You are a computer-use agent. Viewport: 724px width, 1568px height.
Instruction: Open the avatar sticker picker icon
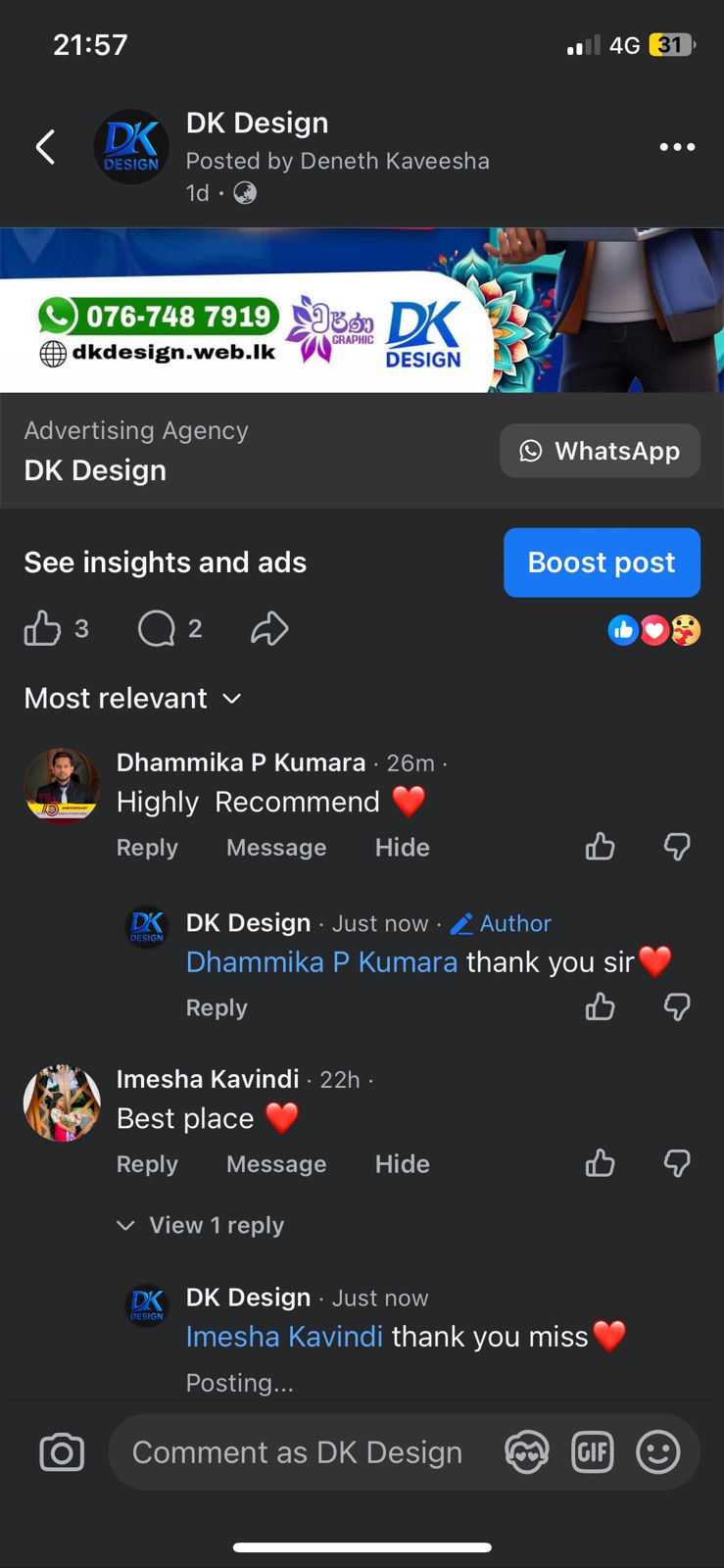pos(527,1452)
